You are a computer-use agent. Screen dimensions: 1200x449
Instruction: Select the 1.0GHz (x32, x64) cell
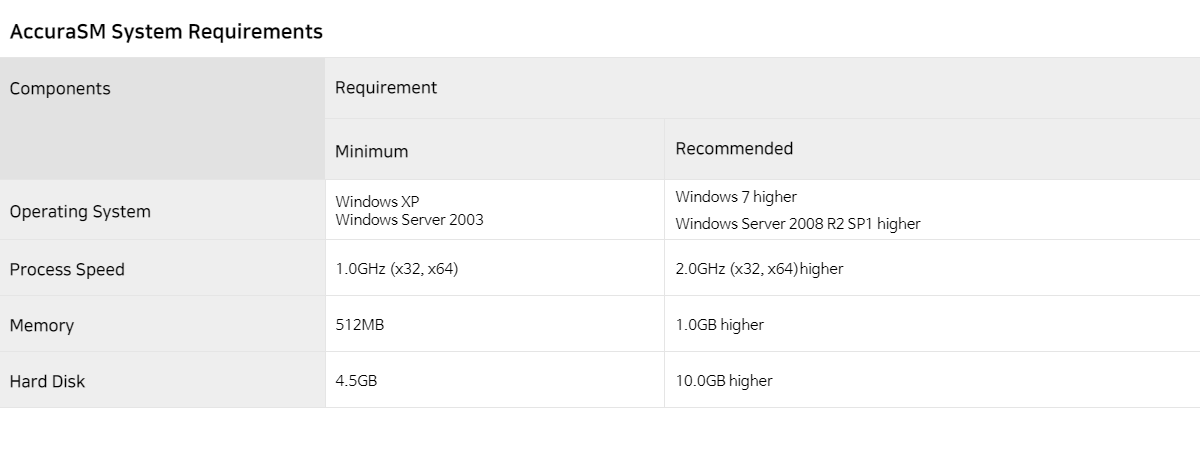[x=494, y=268]
